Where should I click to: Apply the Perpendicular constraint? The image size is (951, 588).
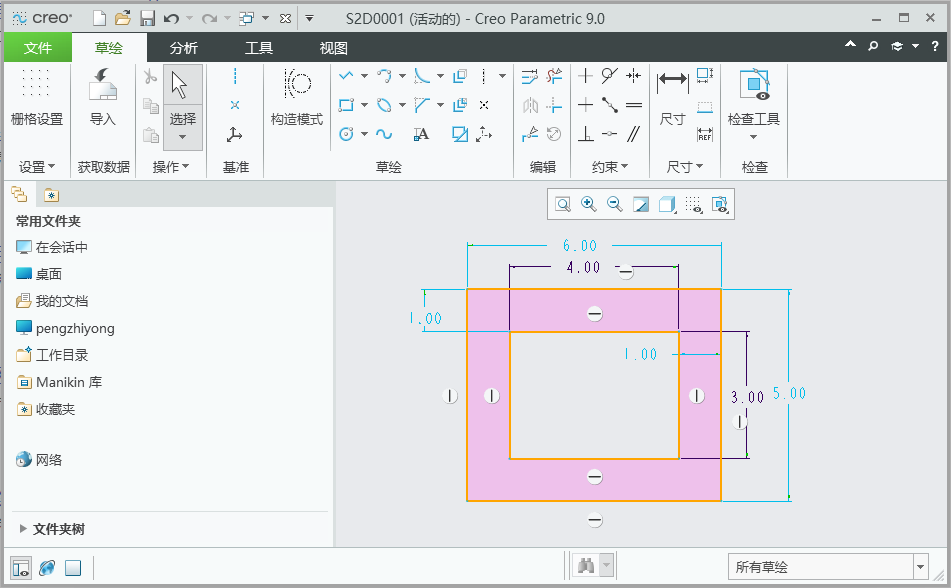[x=585, y=134]
